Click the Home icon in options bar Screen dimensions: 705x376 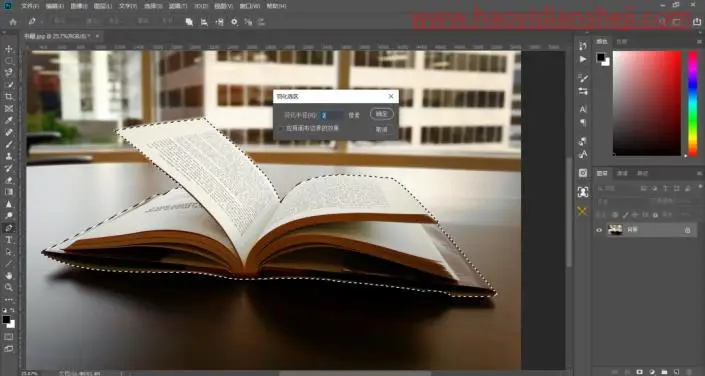coord(13,22)
